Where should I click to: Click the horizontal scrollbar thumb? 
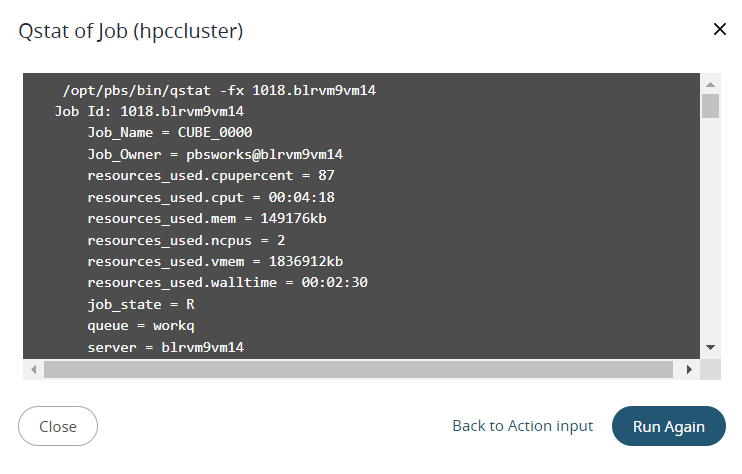click(x=358, y=369)
